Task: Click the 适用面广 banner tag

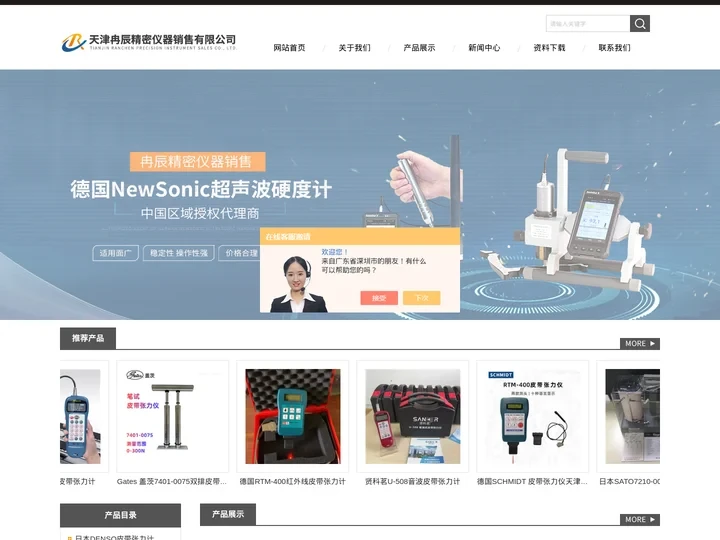Action: [x=115, y=253]
